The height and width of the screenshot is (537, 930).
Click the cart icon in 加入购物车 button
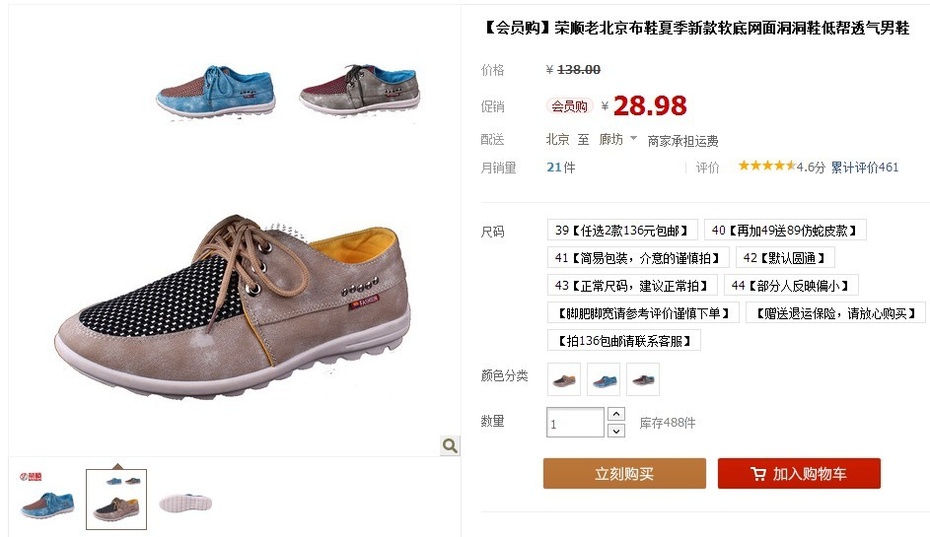coord(758,474)
